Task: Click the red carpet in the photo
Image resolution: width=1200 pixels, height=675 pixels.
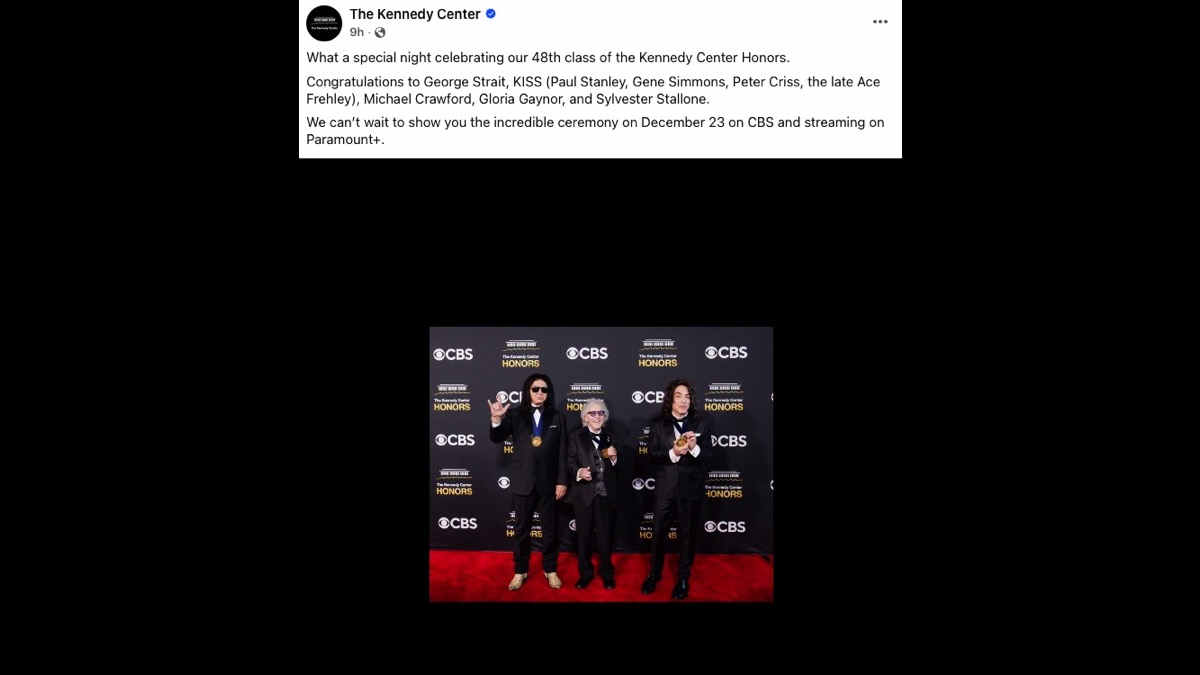Action: pos(601,580)
